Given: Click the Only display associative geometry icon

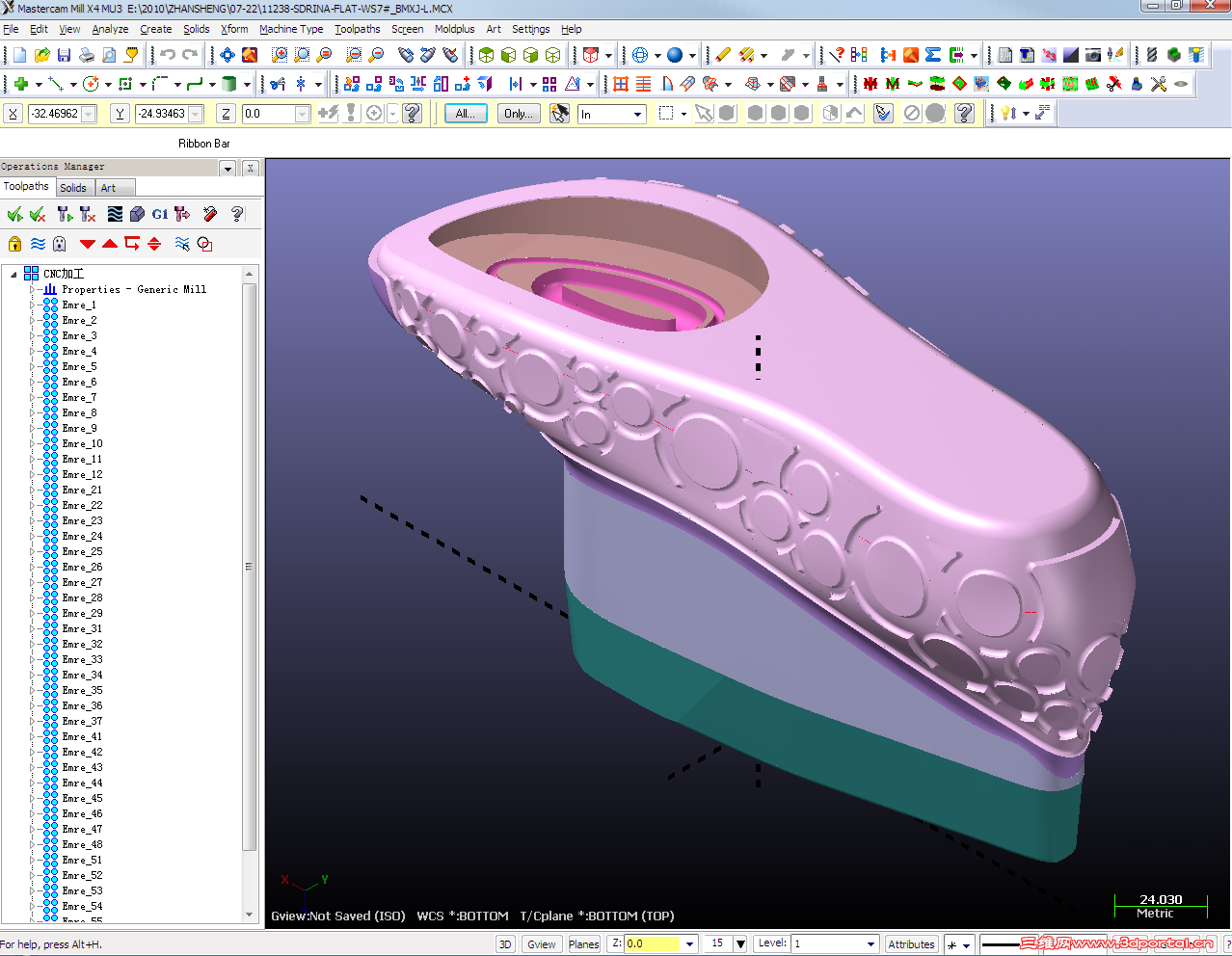Looking at the screenshot, I should tap(204, 244).
